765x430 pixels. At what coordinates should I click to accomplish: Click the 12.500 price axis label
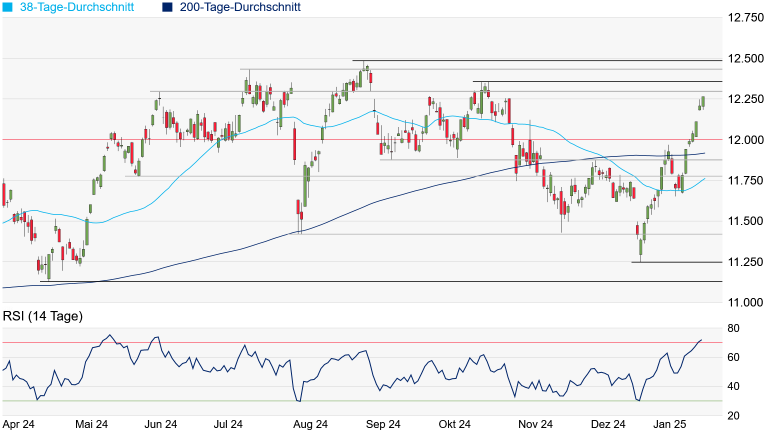click(x=745, y=59)
